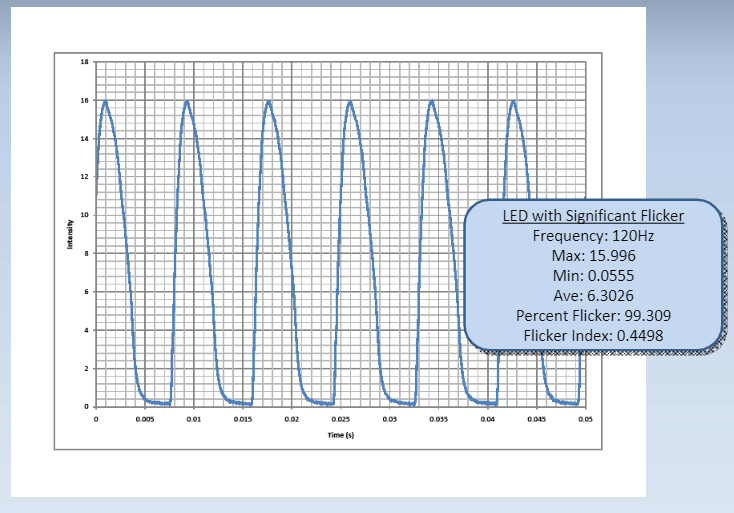Select the first waveform peak near 0.001 s
Screen dimensions: 734x513
click(105, 101)
